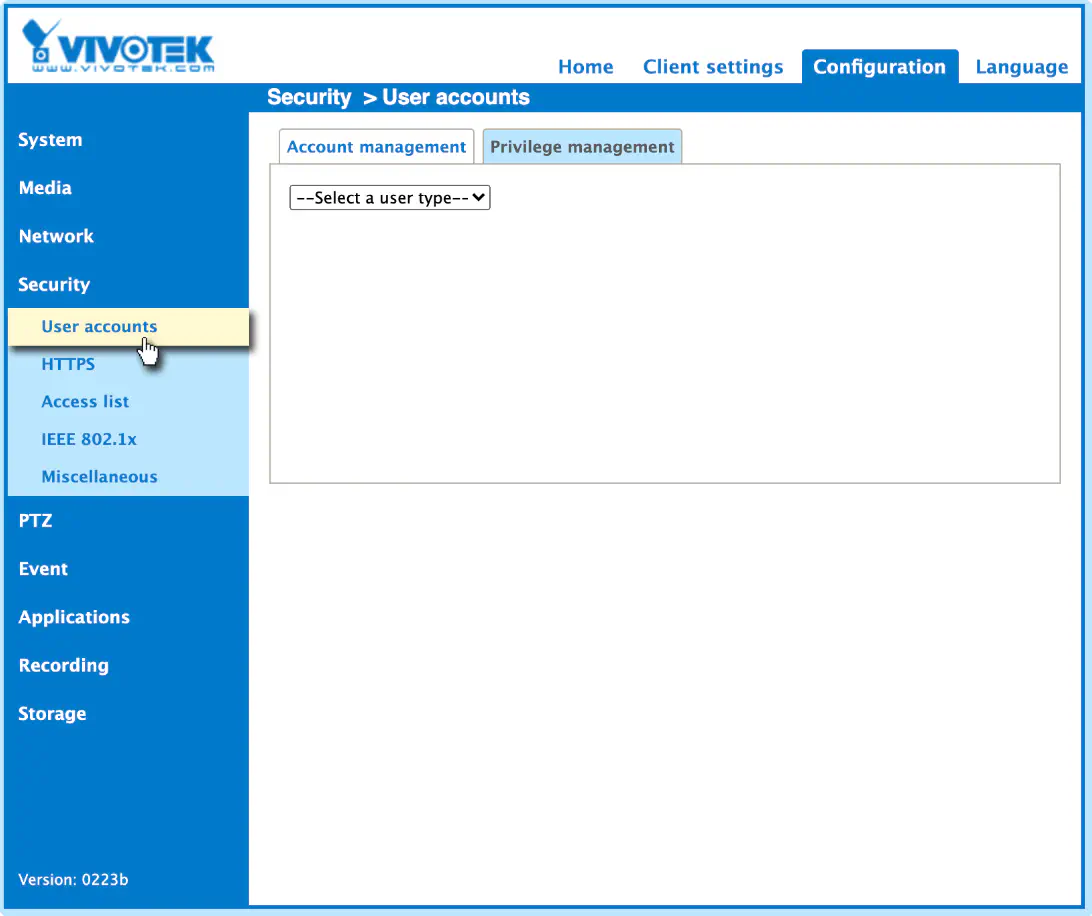
Task: Click the Security > User accounts breadcrumb
Action: click(398, 98)
